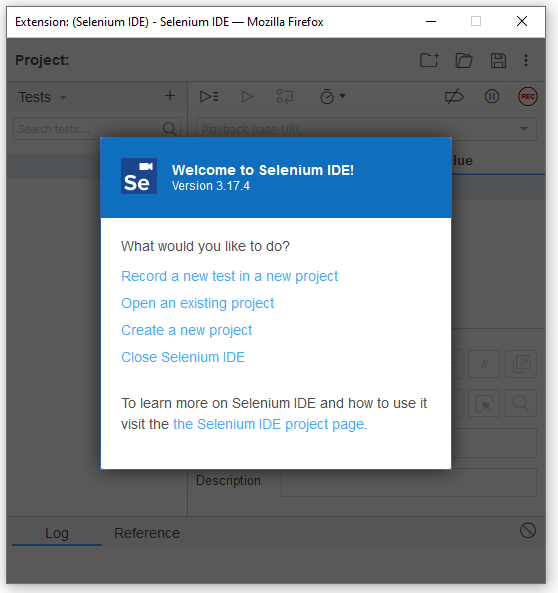Click search tests magnifier icon
558x593 pixels.
pyautogui.click(x=169, y=129)
